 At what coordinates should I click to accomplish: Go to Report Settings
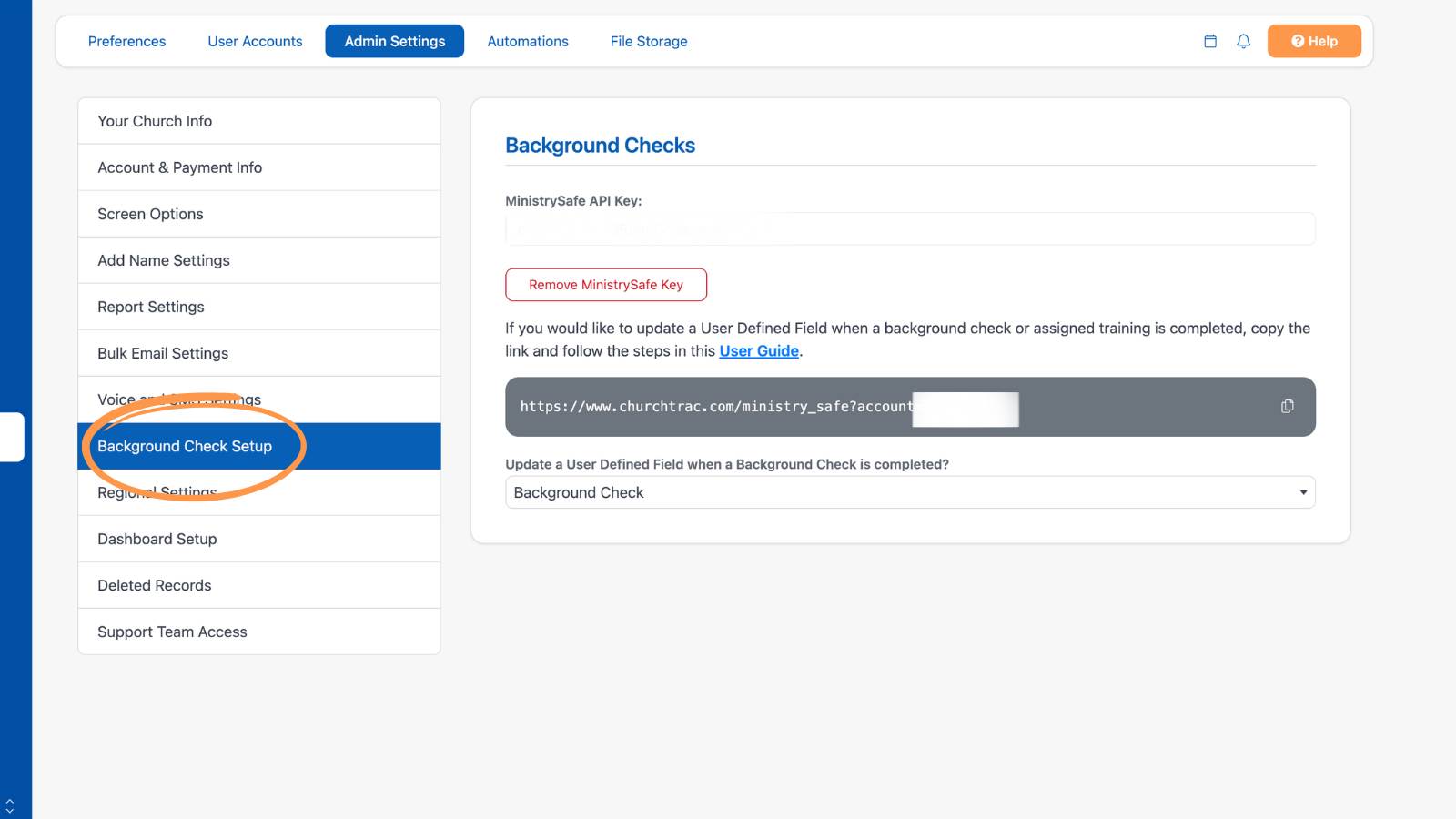point(259,307)
